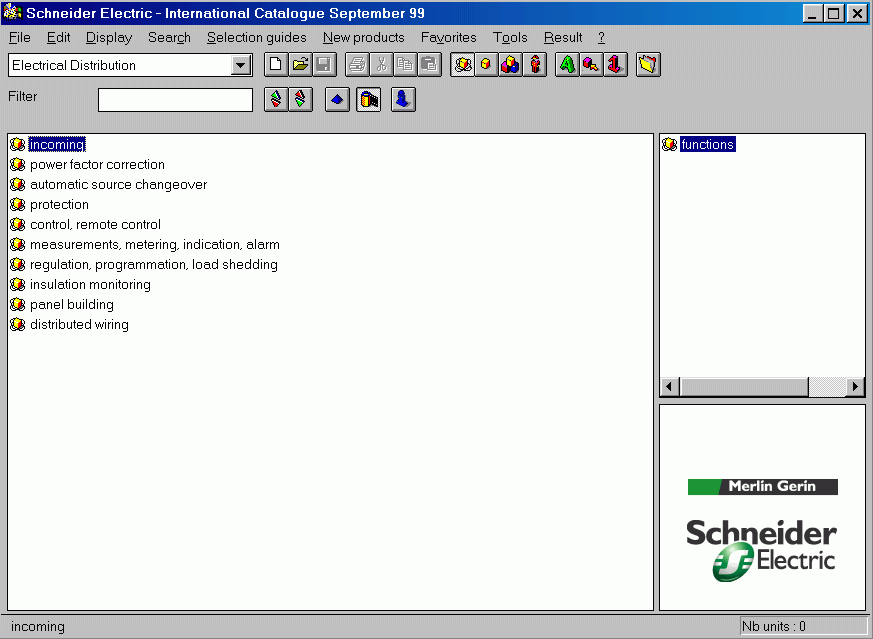This screenshot has height=639, width=873.
Task: Click the New document blank page icon
Action: (x=276, y=65)
